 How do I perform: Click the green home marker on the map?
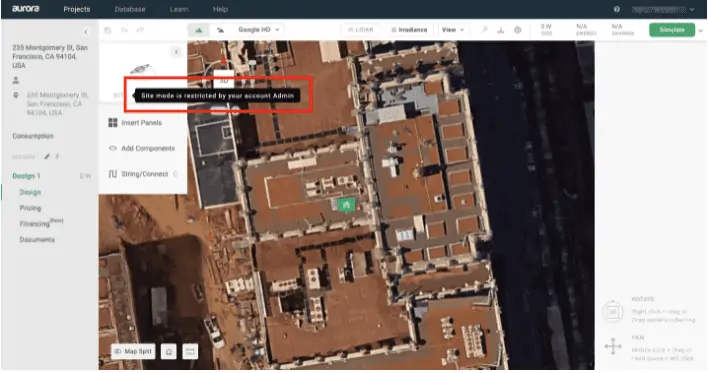[346, 205]
